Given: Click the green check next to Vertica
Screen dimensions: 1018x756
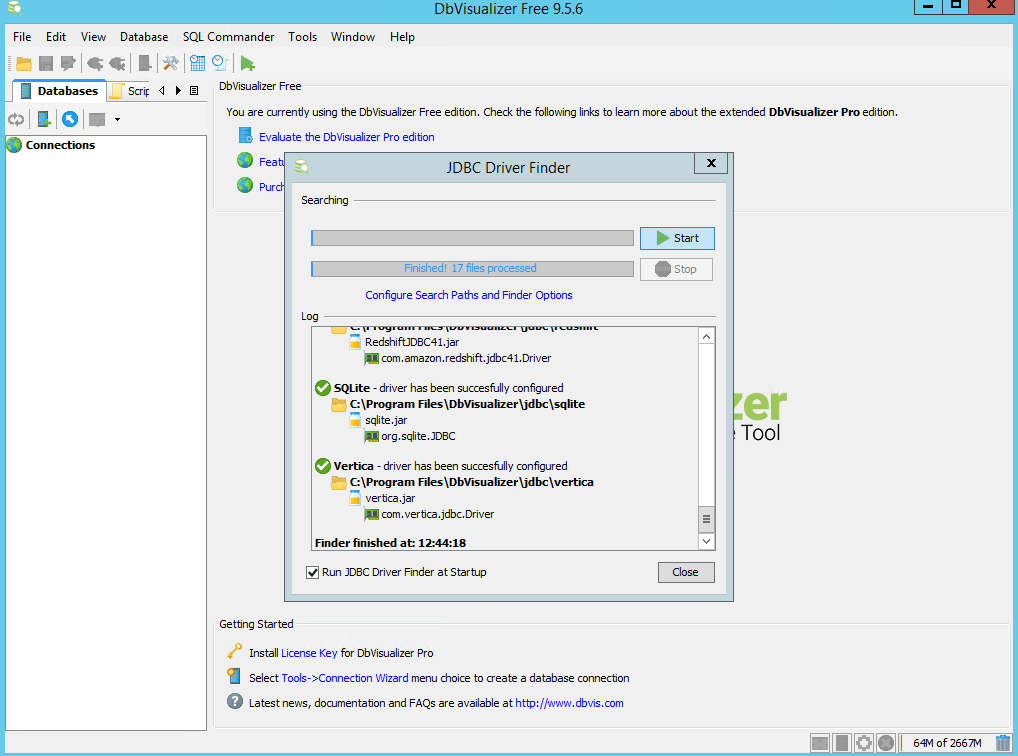Looking at the screenshot, I should [323, 466].
